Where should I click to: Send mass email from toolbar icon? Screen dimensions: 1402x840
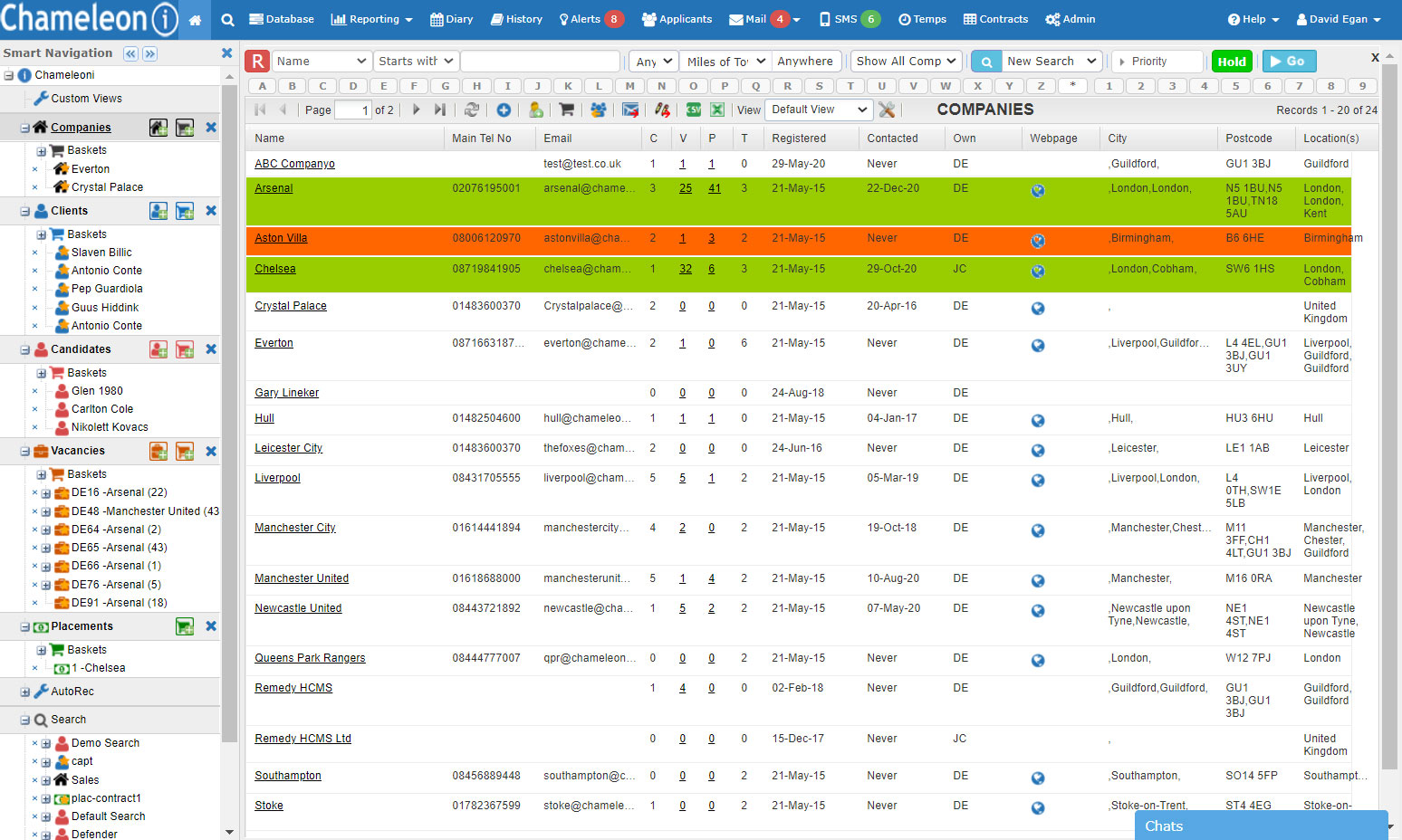pos(630,110)
